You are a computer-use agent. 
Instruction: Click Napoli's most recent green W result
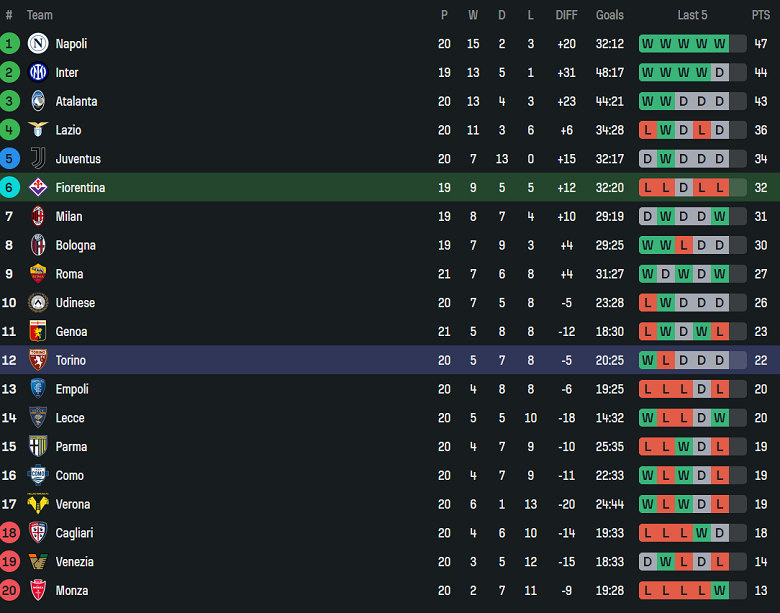click(719, 44)
